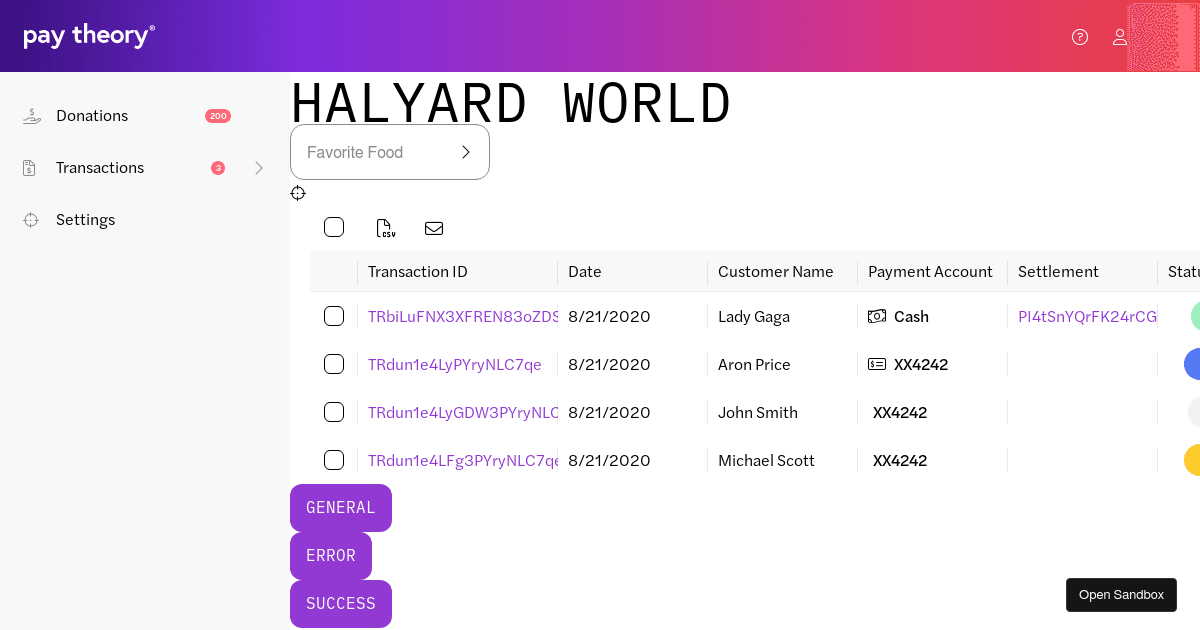Click the settlement link on Lady Gaga's row

1087,316
